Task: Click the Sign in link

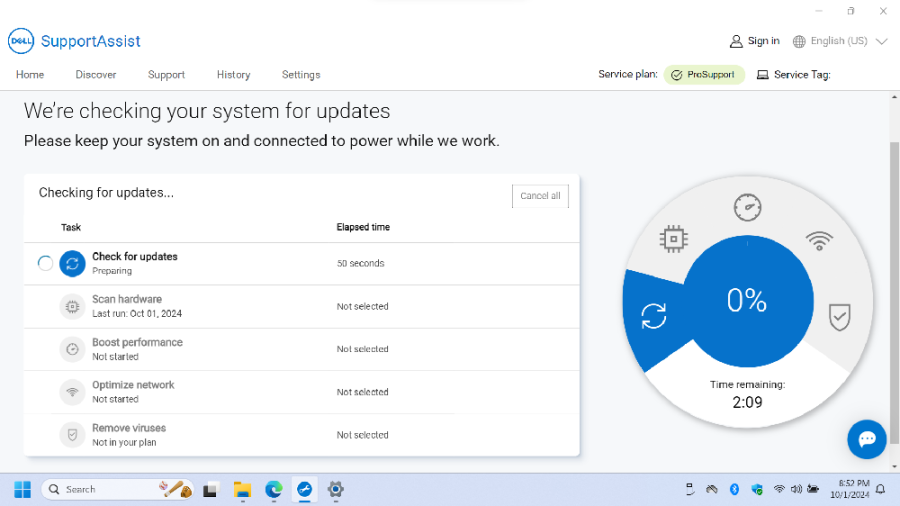Action: point(763,41)
